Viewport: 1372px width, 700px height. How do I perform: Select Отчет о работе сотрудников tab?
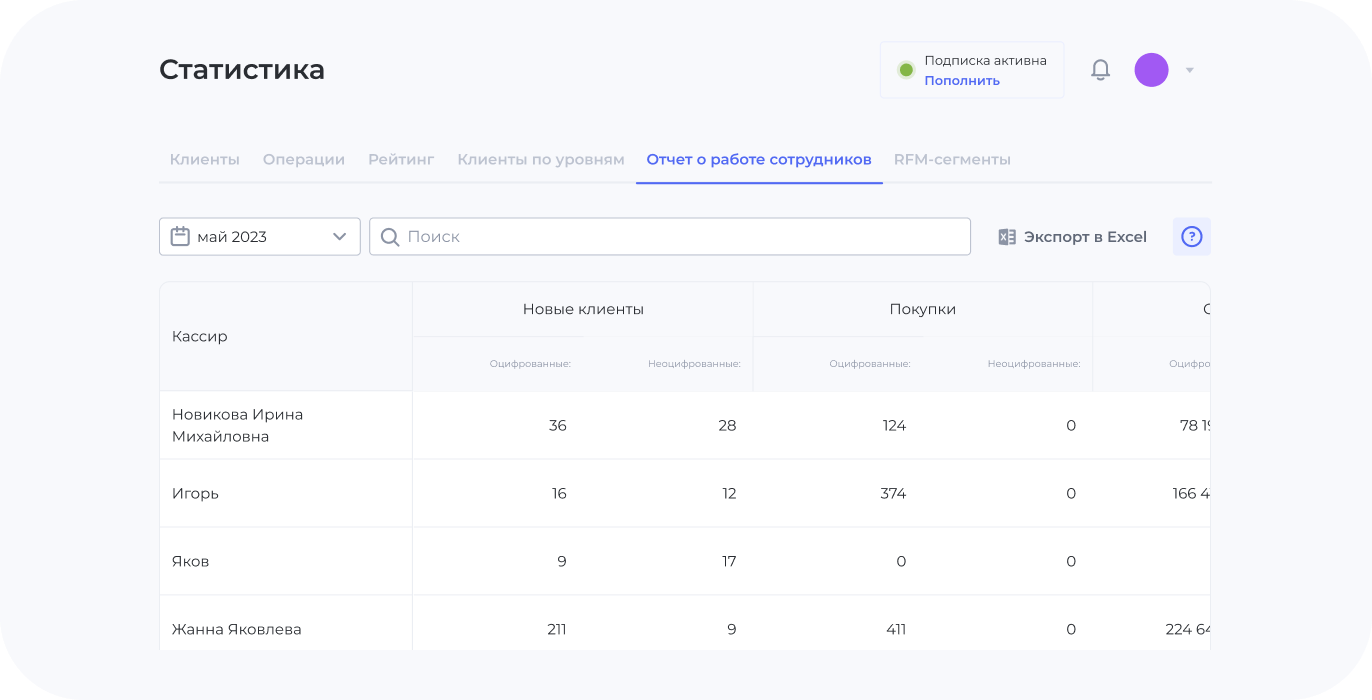click(759, 160)
